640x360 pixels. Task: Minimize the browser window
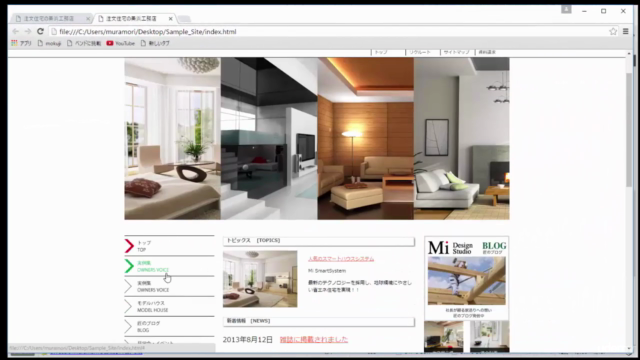click(584, 11)
